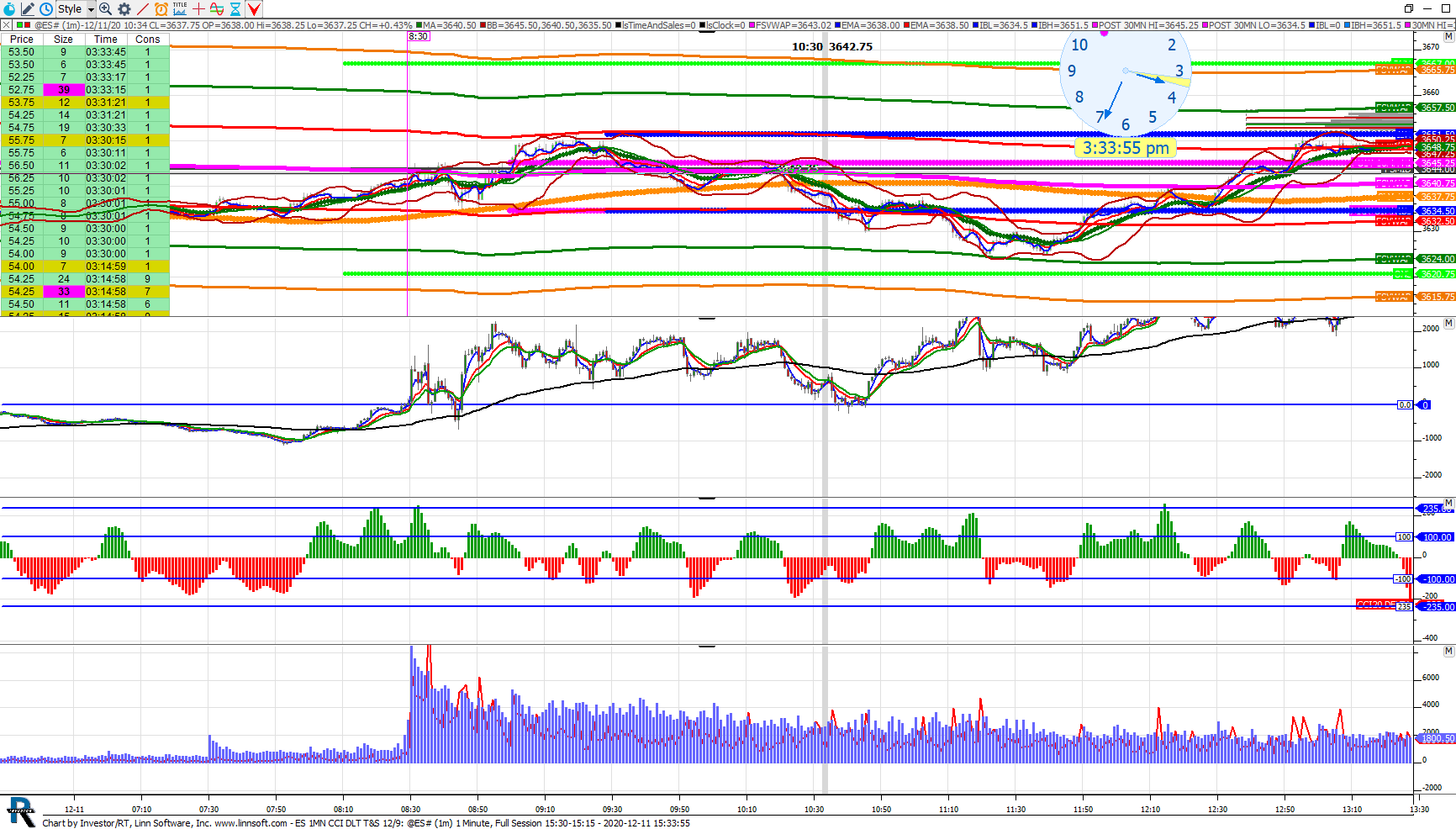Viewport: 1456px width, 829px height.
Task: Click magenta FSVWAP=3643.02 legend swatch
Action: click(x=752, y=25)
